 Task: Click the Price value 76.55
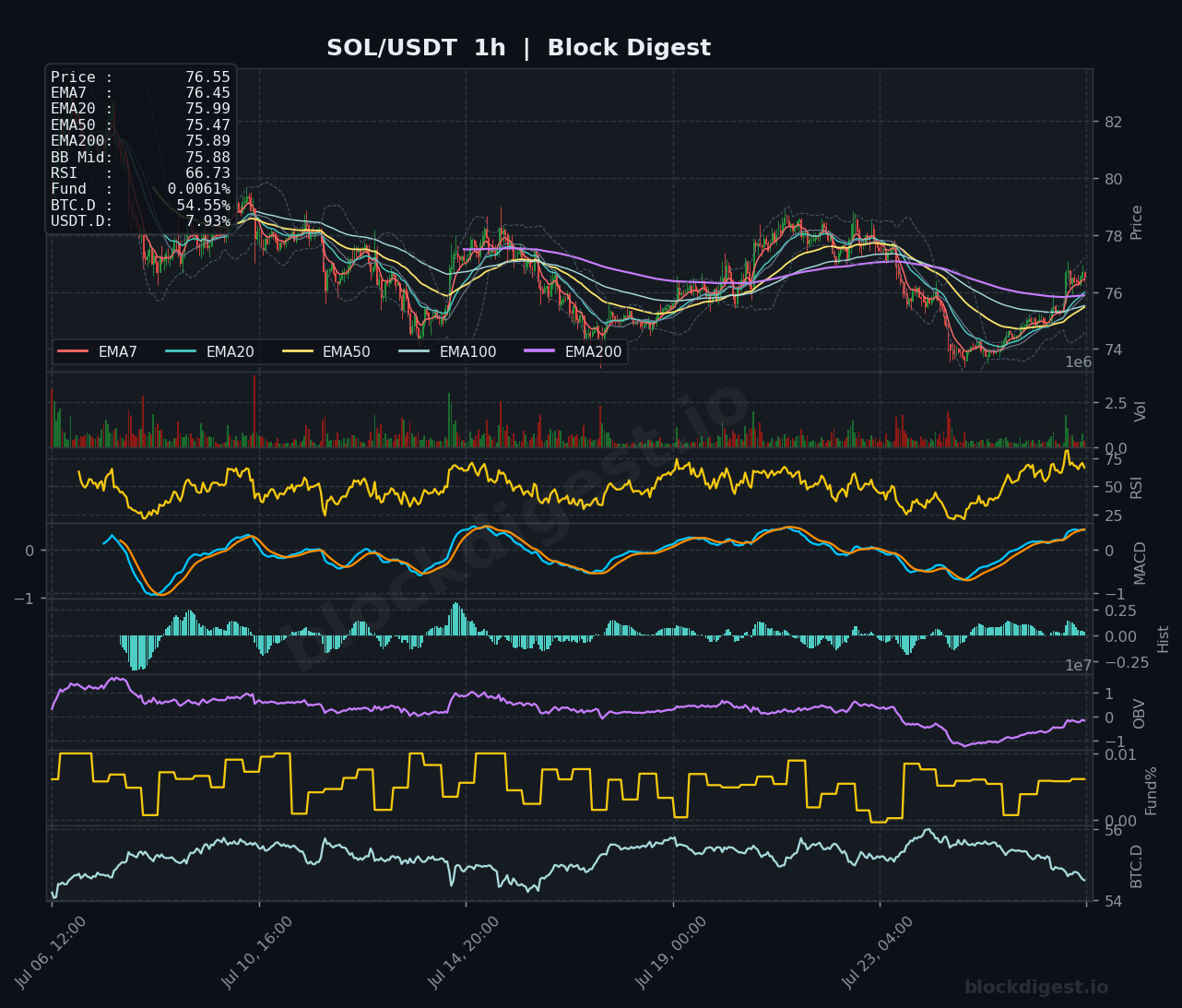click(207, 77)
